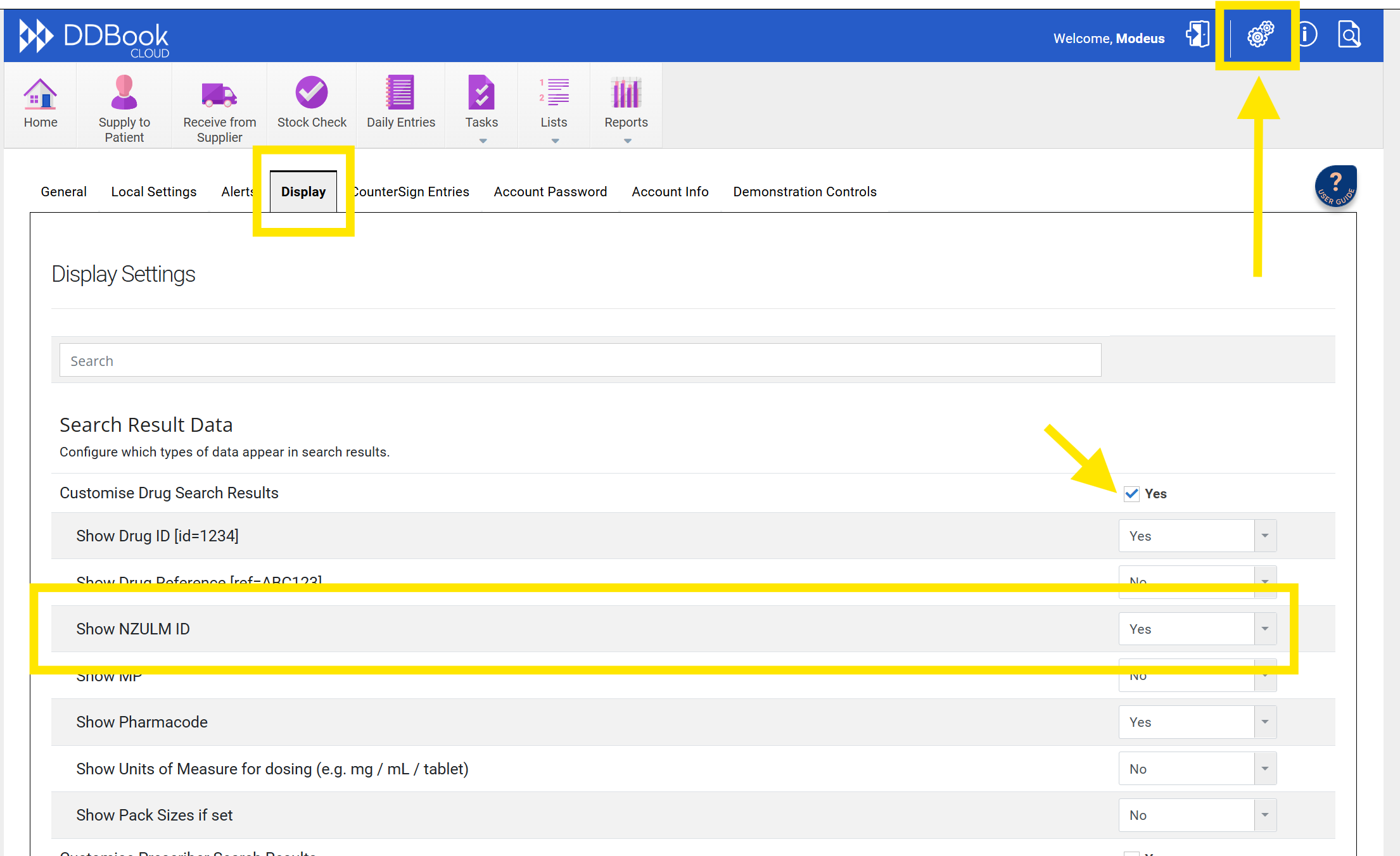The image size is (1400, 856).
Task: Open the information icon in header
Action: (1307, 34)
